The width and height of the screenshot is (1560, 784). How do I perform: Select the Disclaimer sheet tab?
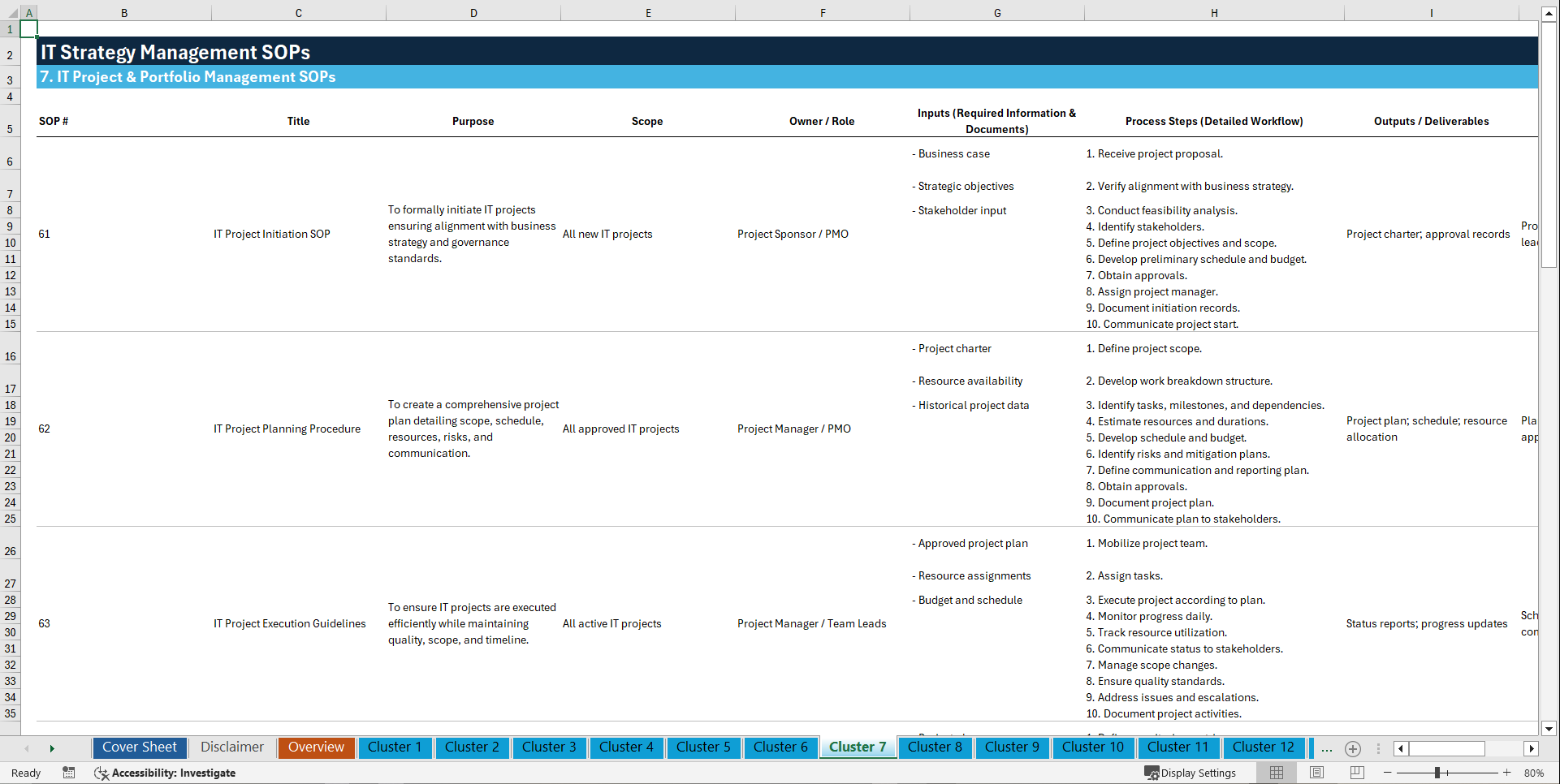[x=231, y=747]
